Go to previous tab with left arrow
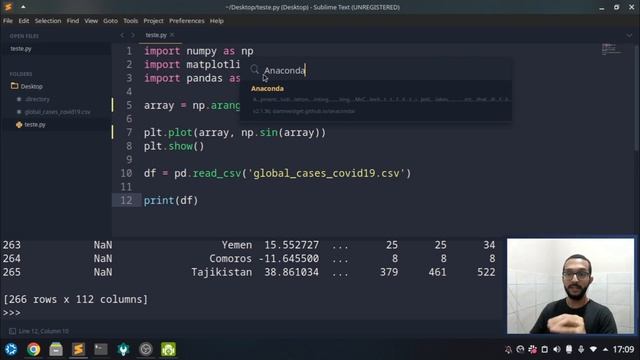640x360 pixels. pyautogui.click(x=122, y=35)
